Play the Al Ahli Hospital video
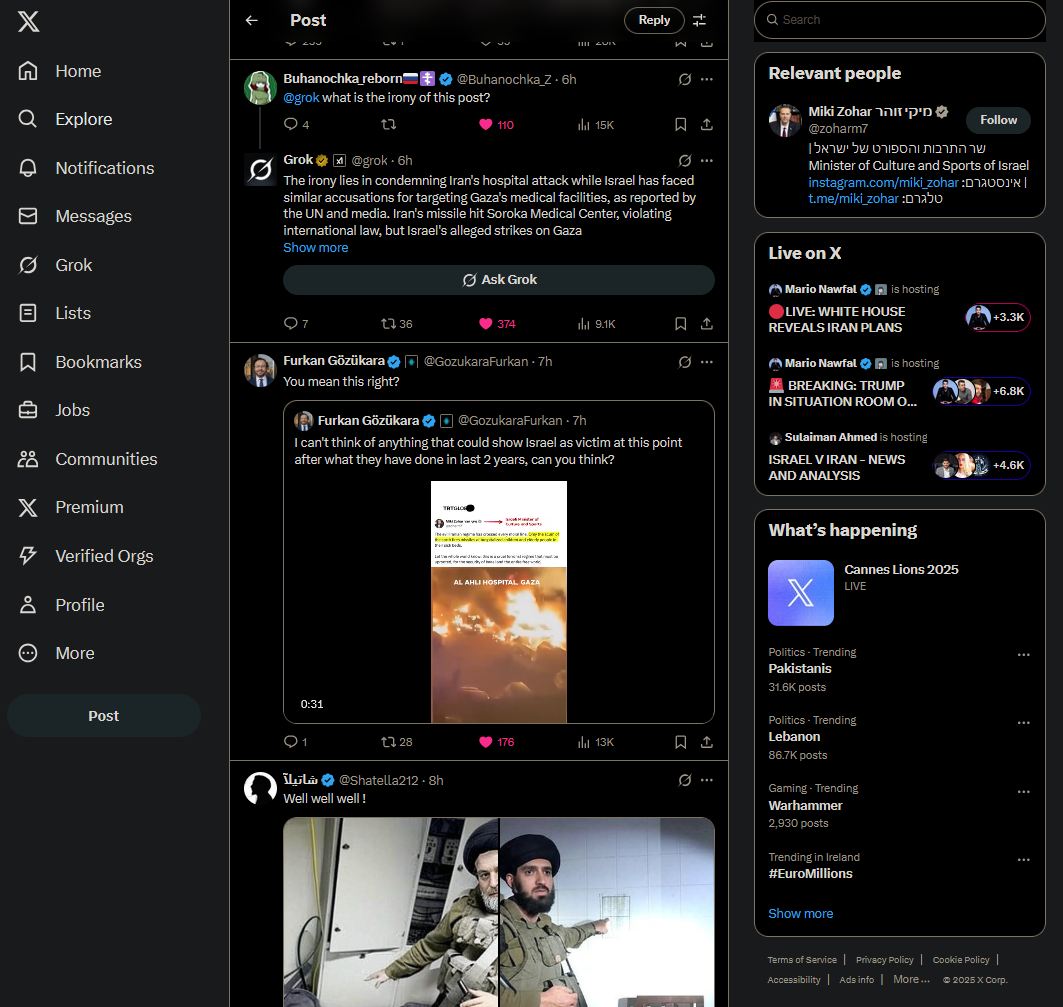1063x1007 pixels. 499,601
